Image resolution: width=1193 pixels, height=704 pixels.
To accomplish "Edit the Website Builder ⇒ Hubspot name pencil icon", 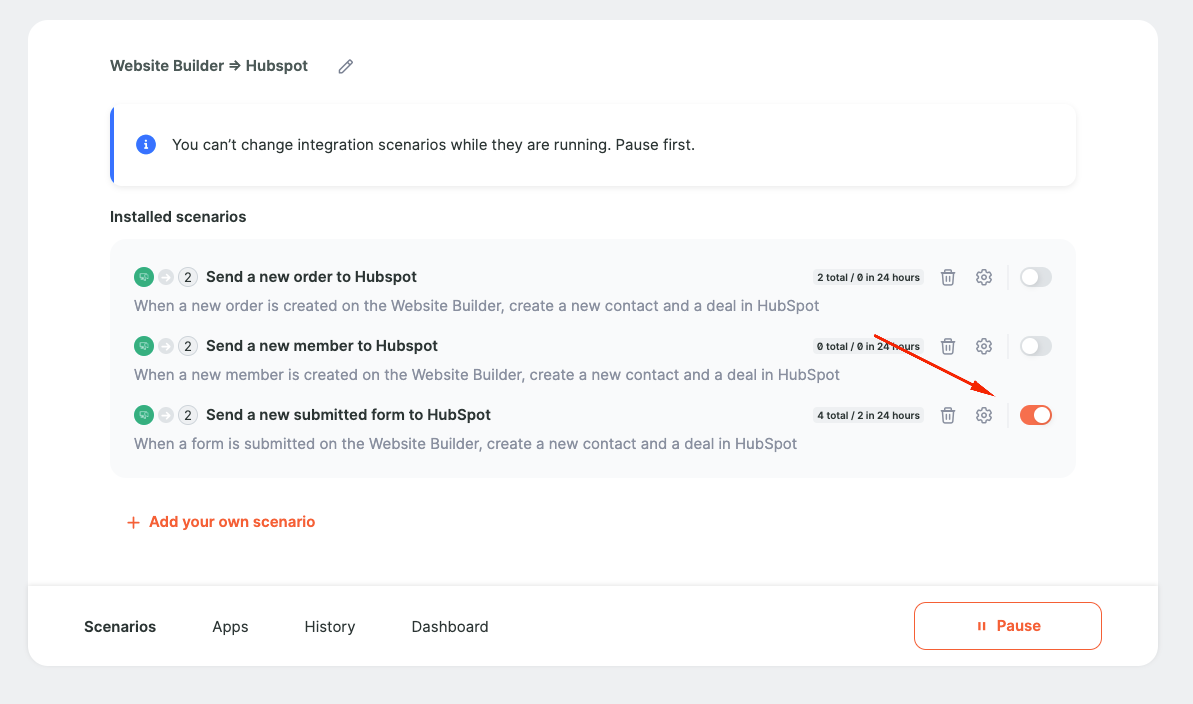I will (x=345, y=66).
